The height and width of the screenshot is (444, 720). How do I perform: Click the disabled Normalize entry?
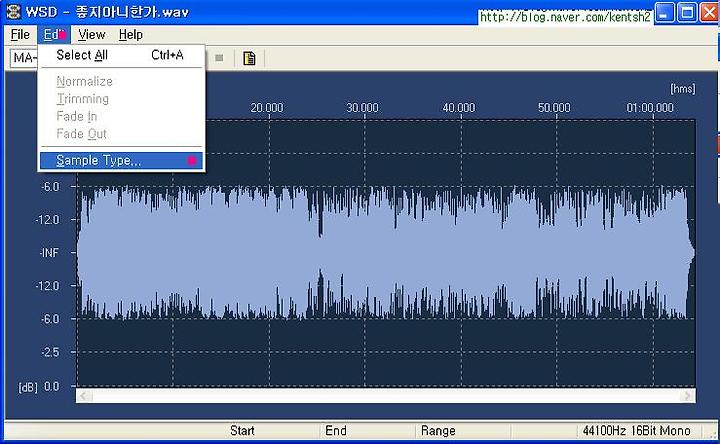tap(121, 81)
